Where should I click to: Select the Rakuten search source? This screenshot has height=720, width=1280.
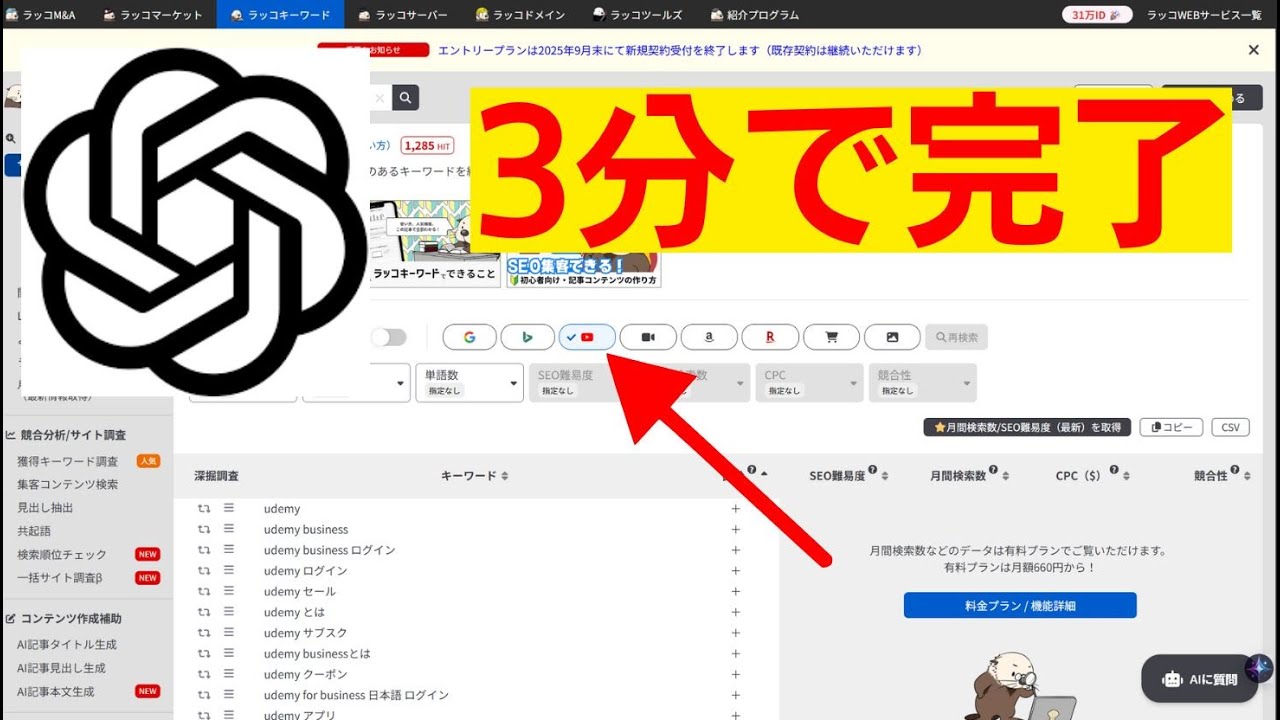click(770, 338)
